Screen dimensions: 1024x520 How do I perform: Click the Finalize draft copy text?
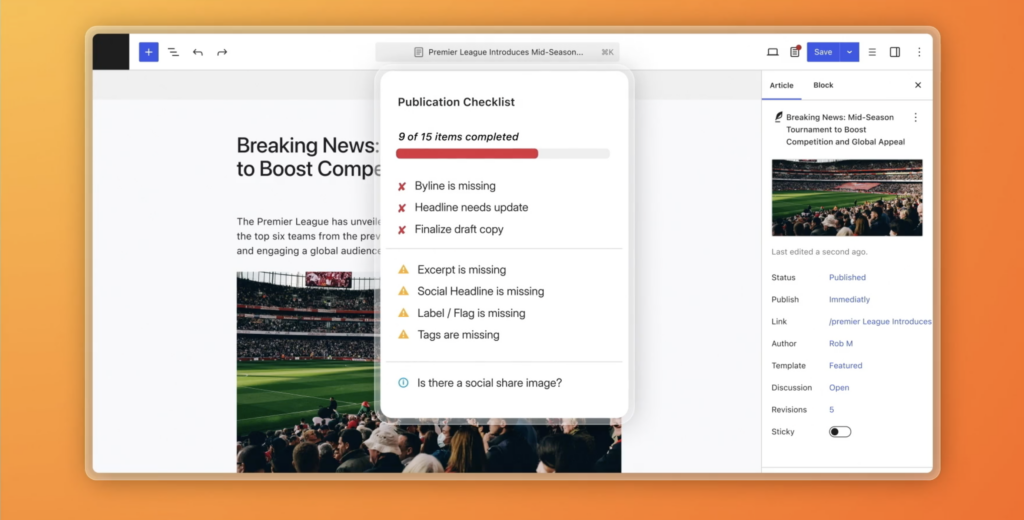[458, 229]
